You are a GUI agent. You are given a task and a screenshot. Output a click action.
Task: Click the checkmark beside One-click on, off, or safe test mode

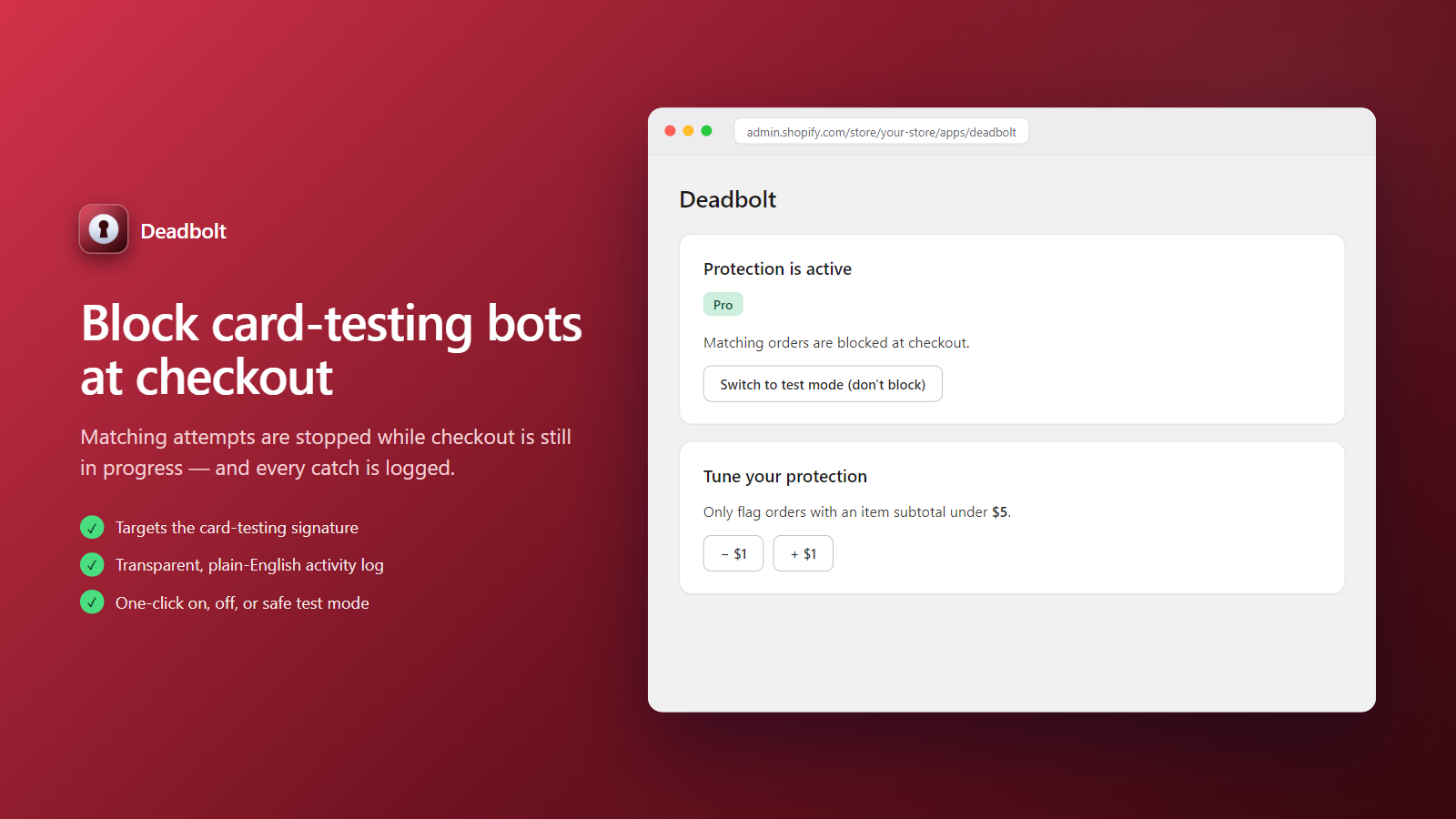click(x=92, y=602)
